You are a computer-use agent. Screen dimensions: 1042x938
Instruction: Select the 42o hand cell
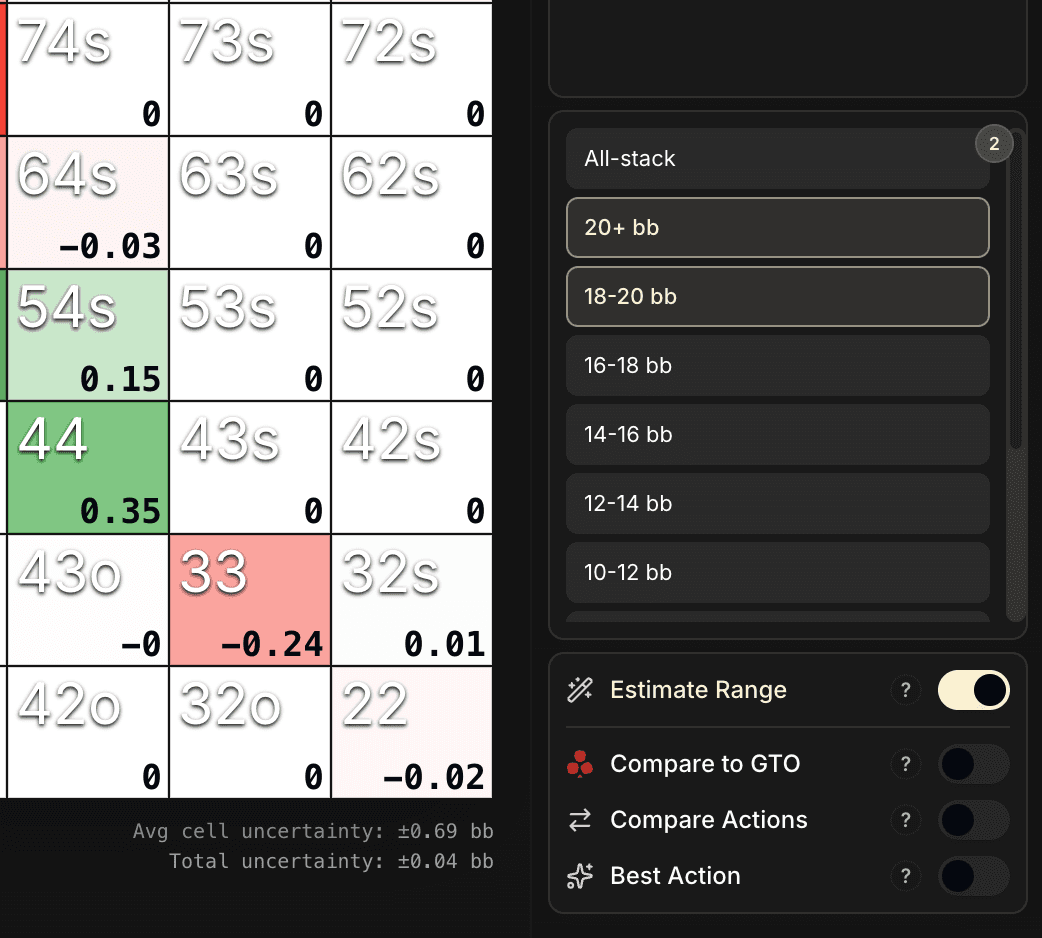click(88, 732)
